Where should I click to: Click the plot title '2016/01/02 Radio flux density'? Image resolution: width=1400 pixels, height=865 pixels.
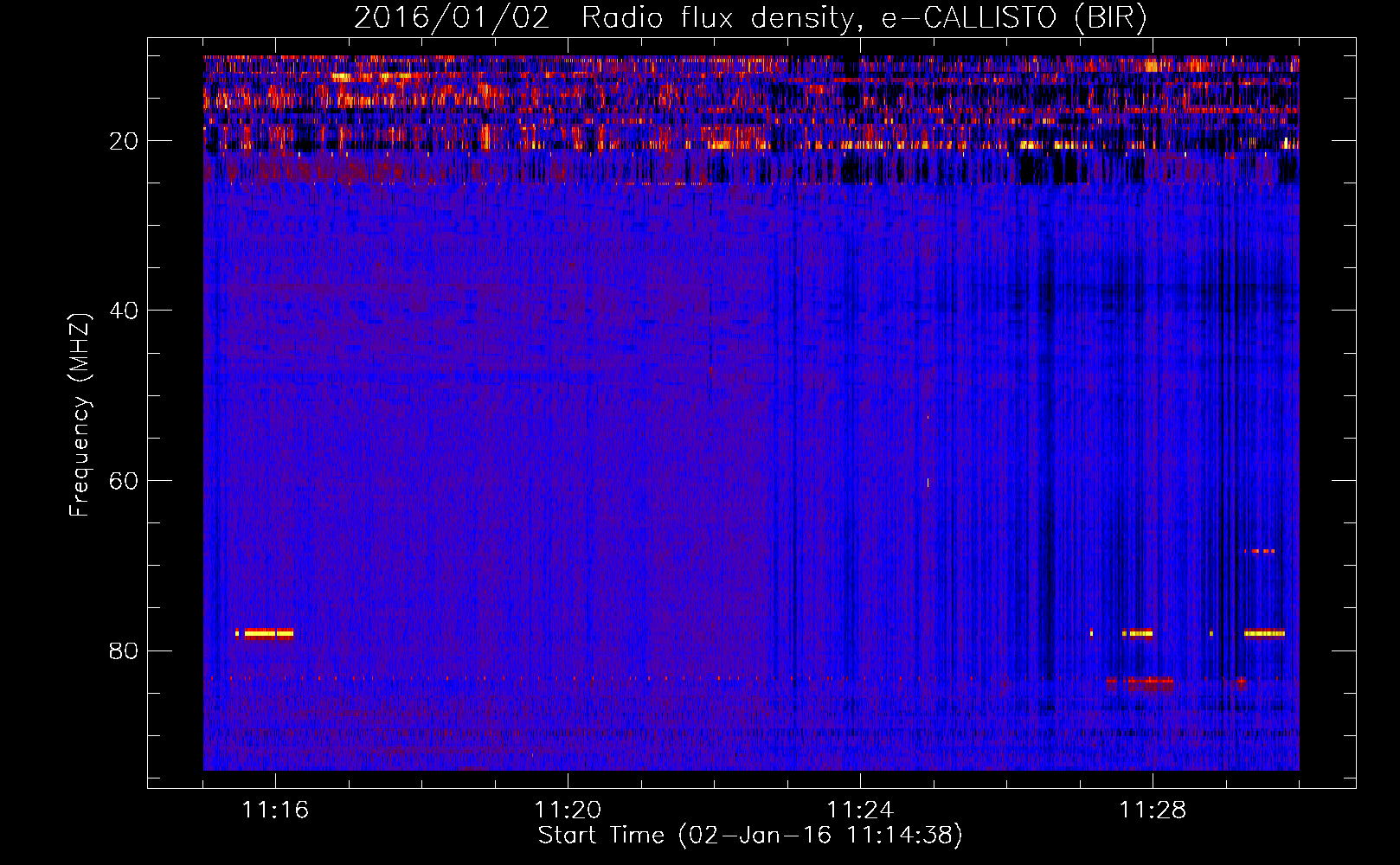click(x=750, y=17)
